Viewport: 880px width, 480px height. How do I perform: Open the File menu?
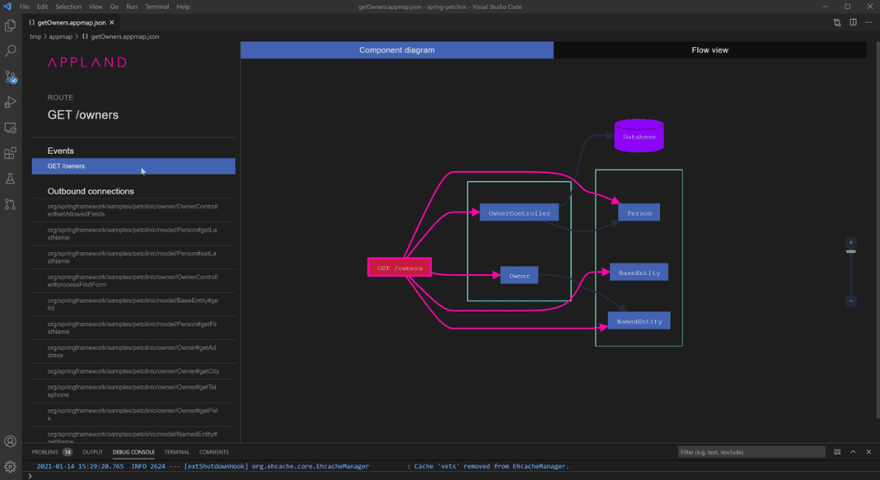coord(24,7)
